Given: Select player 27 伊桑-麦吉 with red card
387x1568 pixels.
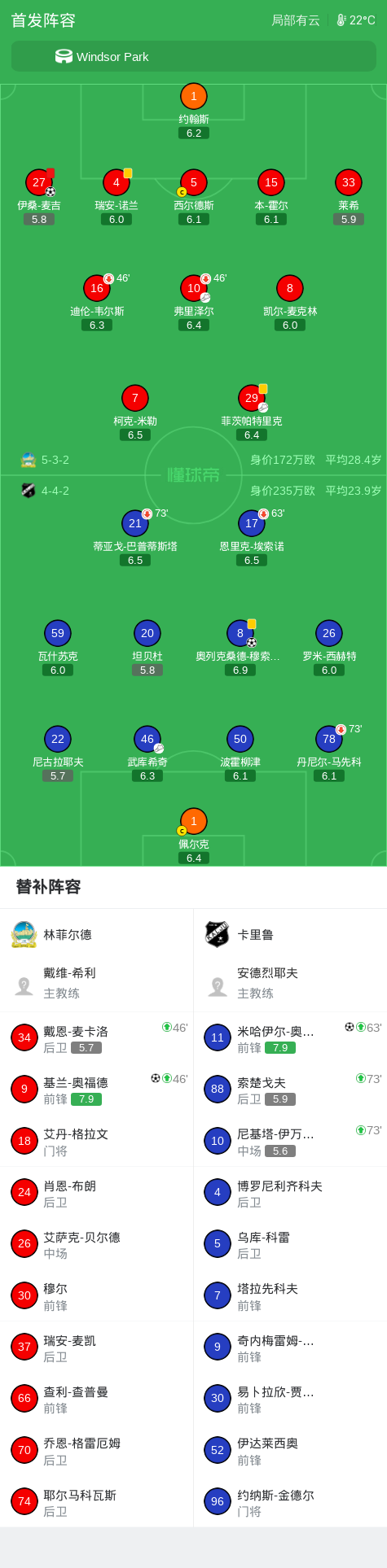Looking at the screenshot, I should [x=39, y=182].
